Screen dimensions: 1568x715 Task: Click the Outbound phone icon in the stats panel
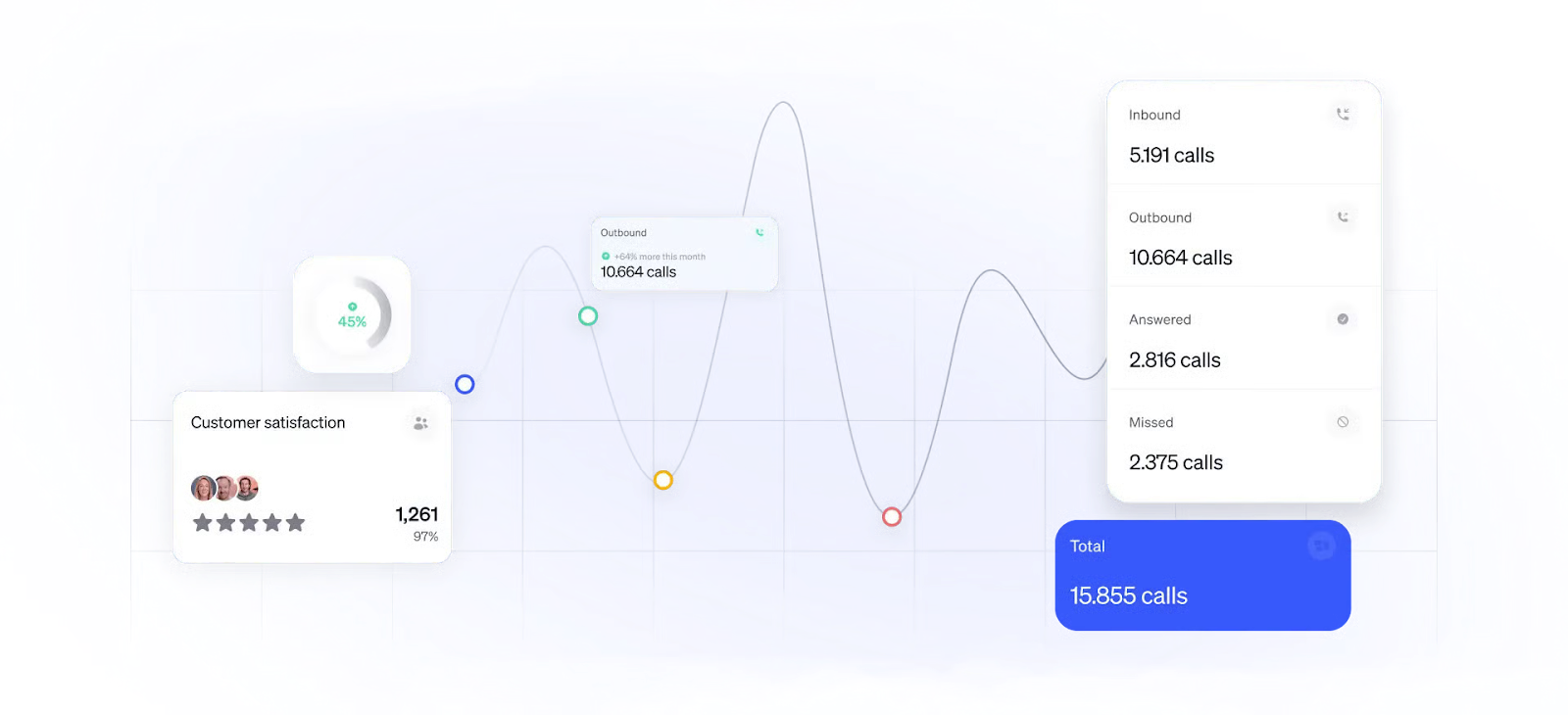[1343, 217]
